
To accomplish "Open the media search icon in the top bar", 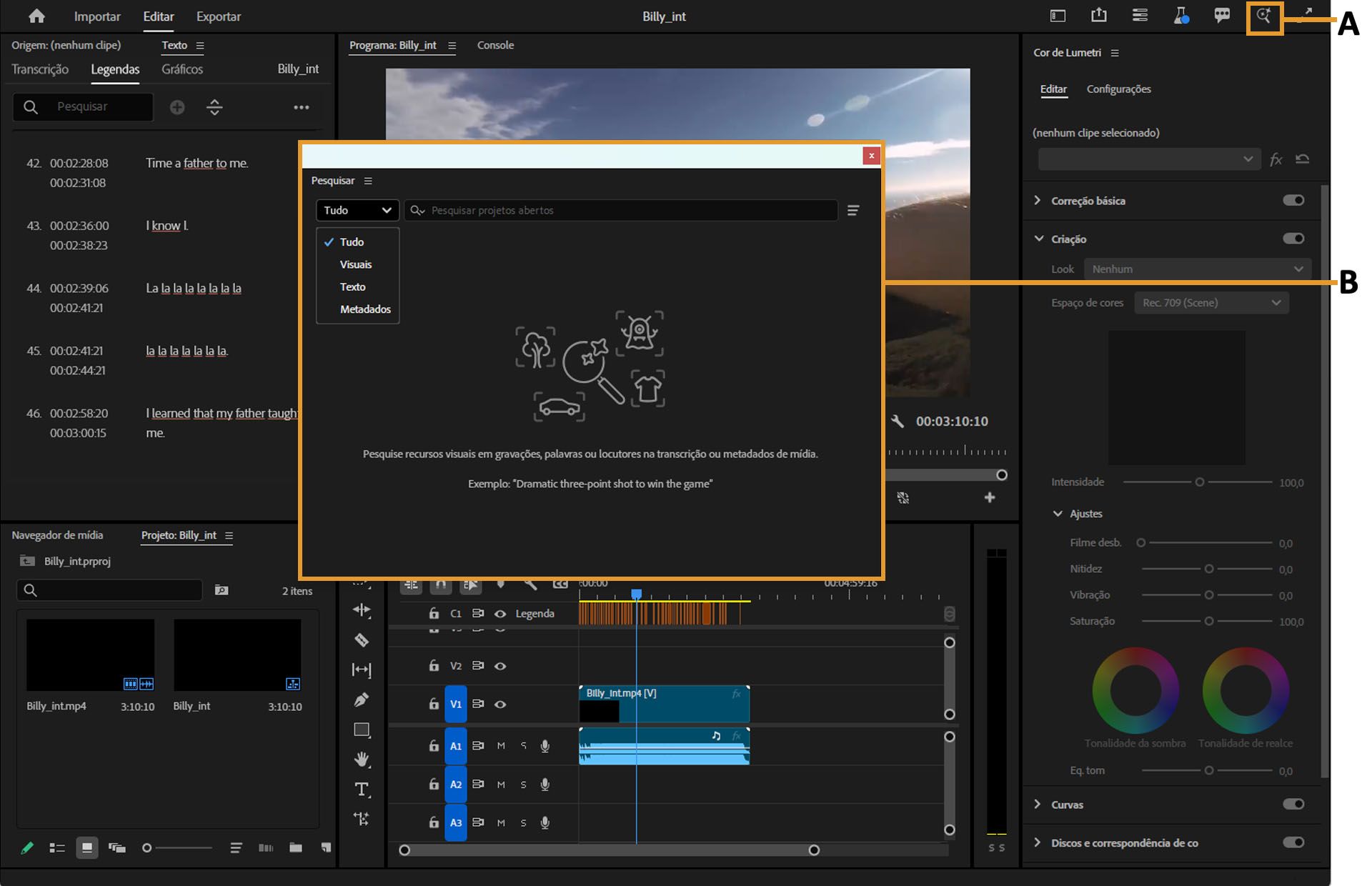I will [1264, 16].
